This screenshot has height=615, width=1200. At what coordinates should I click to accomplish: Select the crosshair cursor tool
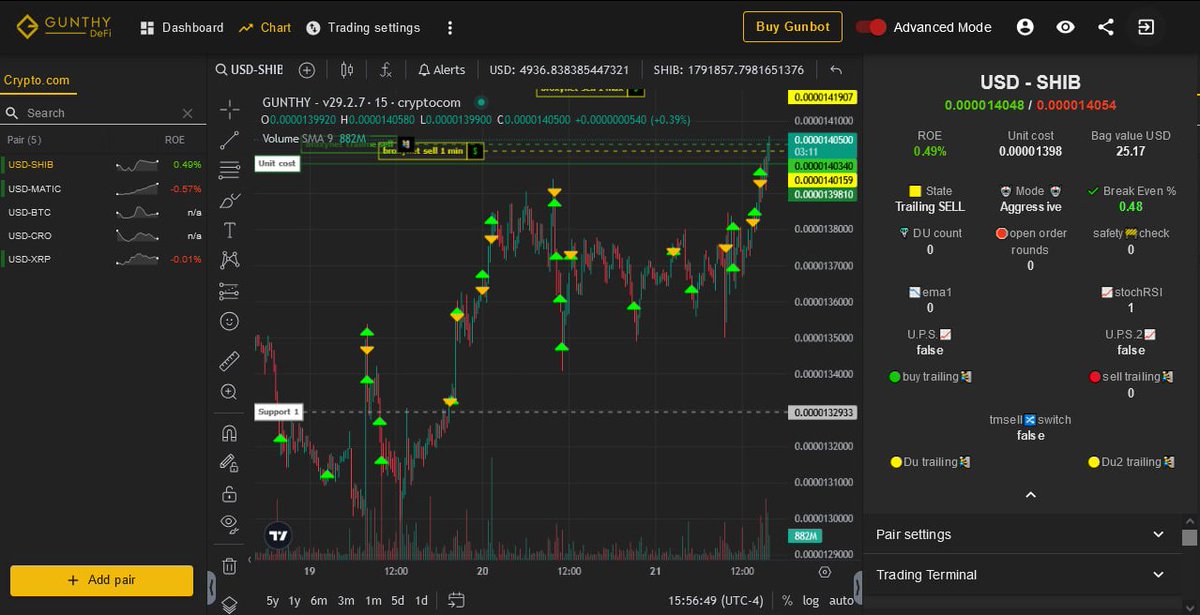point(230,108)
